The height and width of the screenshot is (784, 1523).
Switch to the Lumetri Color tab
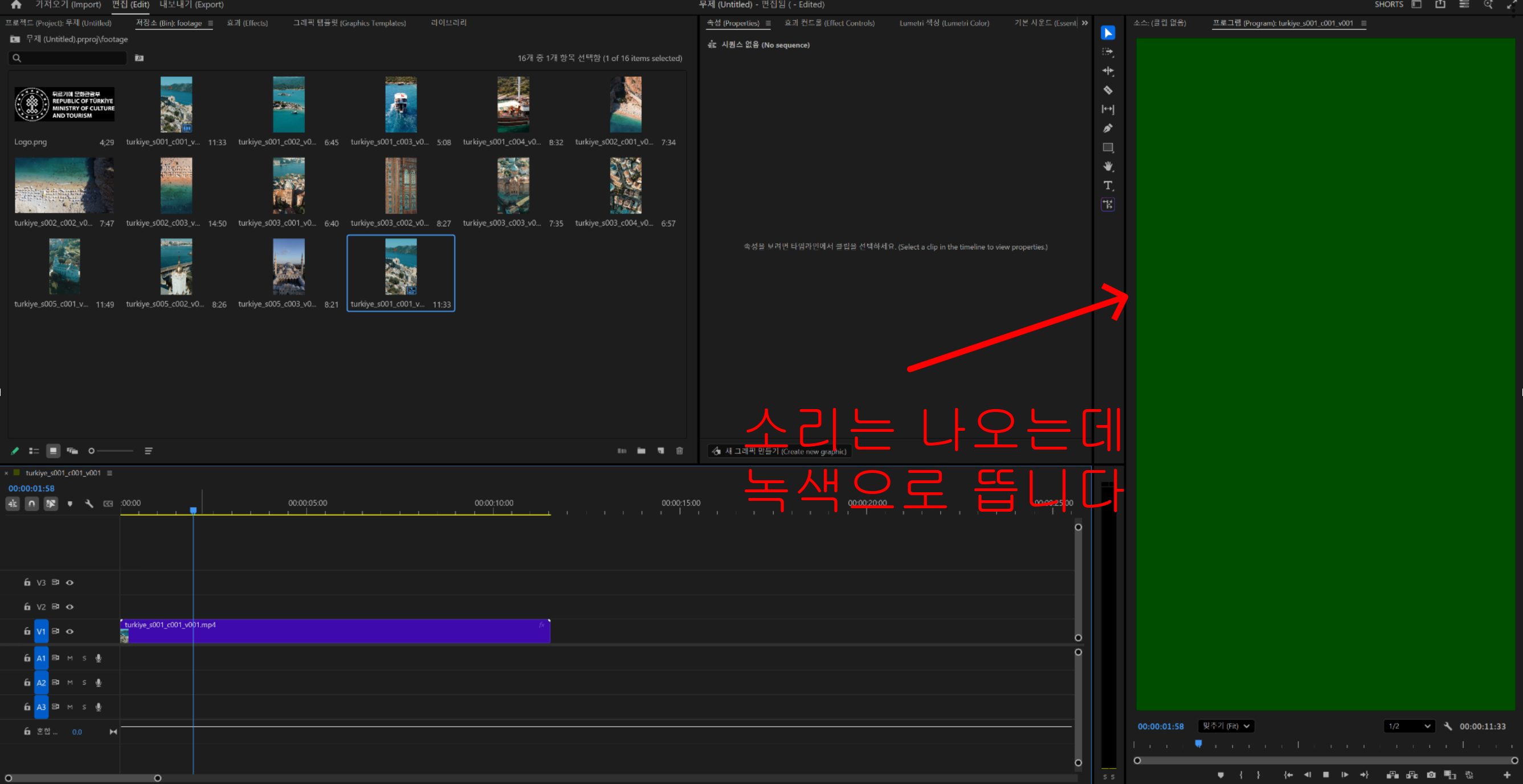[x=944, y=23]
